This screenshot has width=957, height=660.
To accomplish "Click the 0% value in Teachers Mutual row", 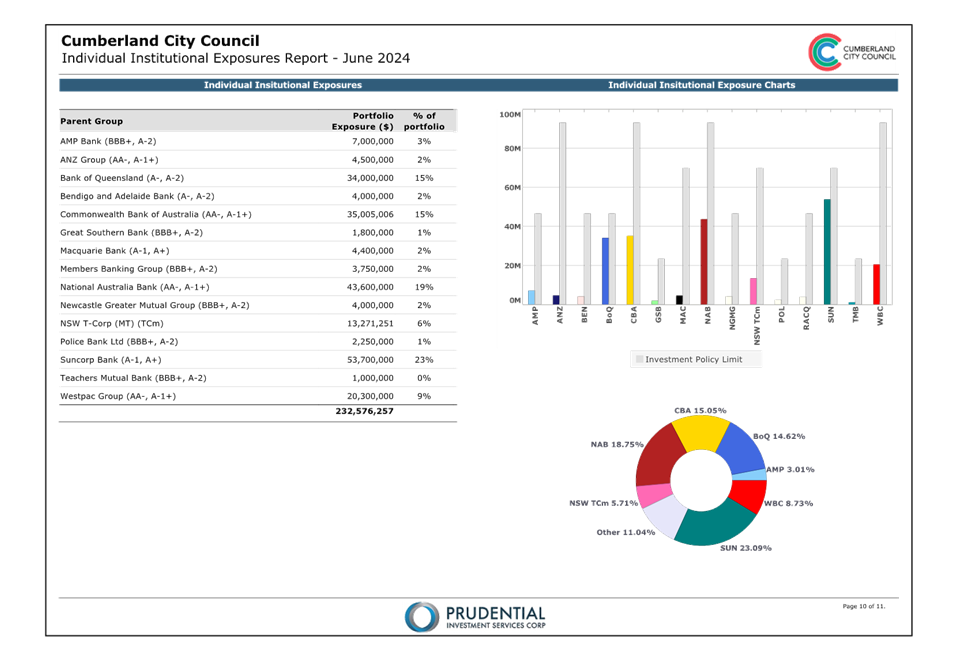I will coord(424,378).
